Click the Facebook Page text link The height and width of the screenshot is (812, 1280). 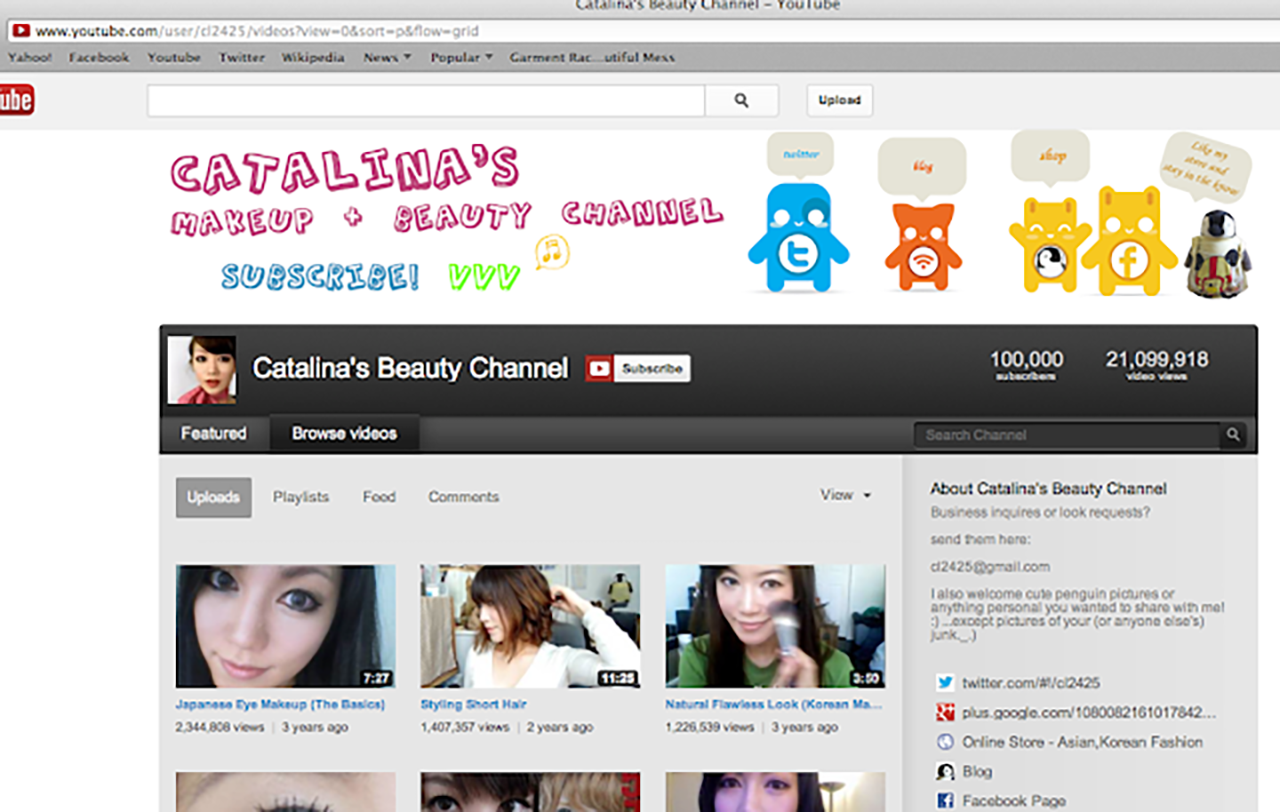pos(1014,801)
